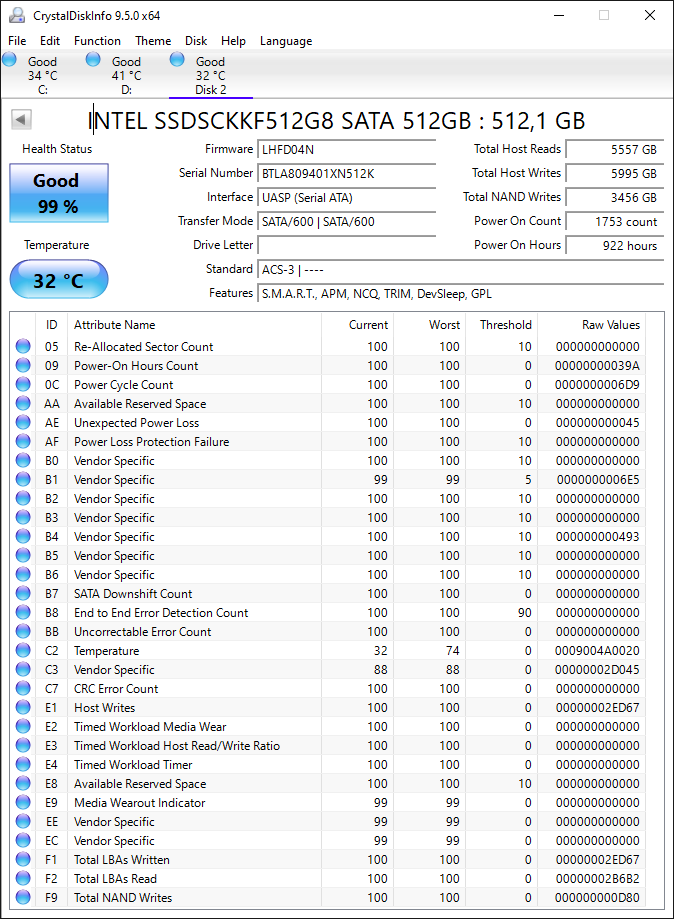The image size is (674, 919).
Task: Switch to the Disk 2 tab
Action: click(211, 75)
